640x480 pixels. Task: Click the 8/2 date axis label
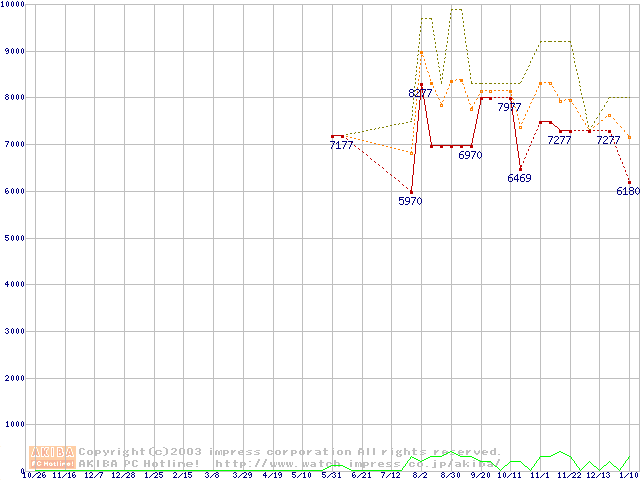pos(420,476)
